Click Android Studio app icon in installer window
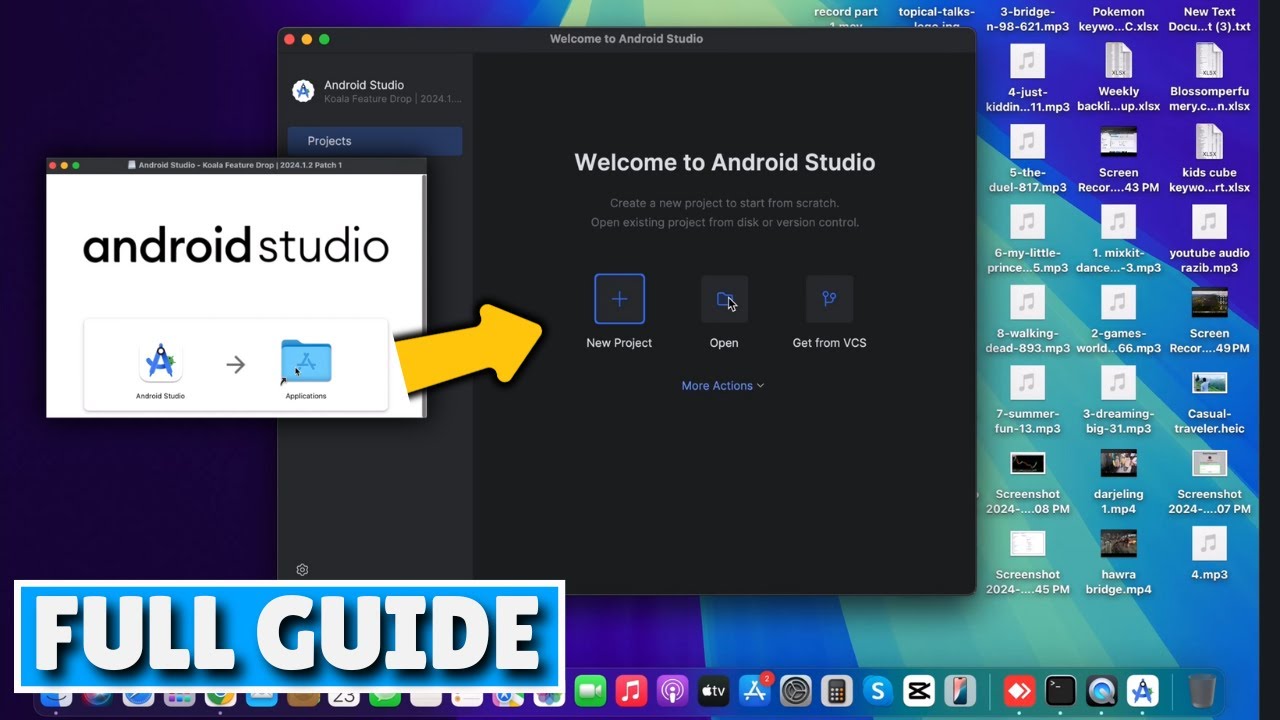 coord(160,362)
